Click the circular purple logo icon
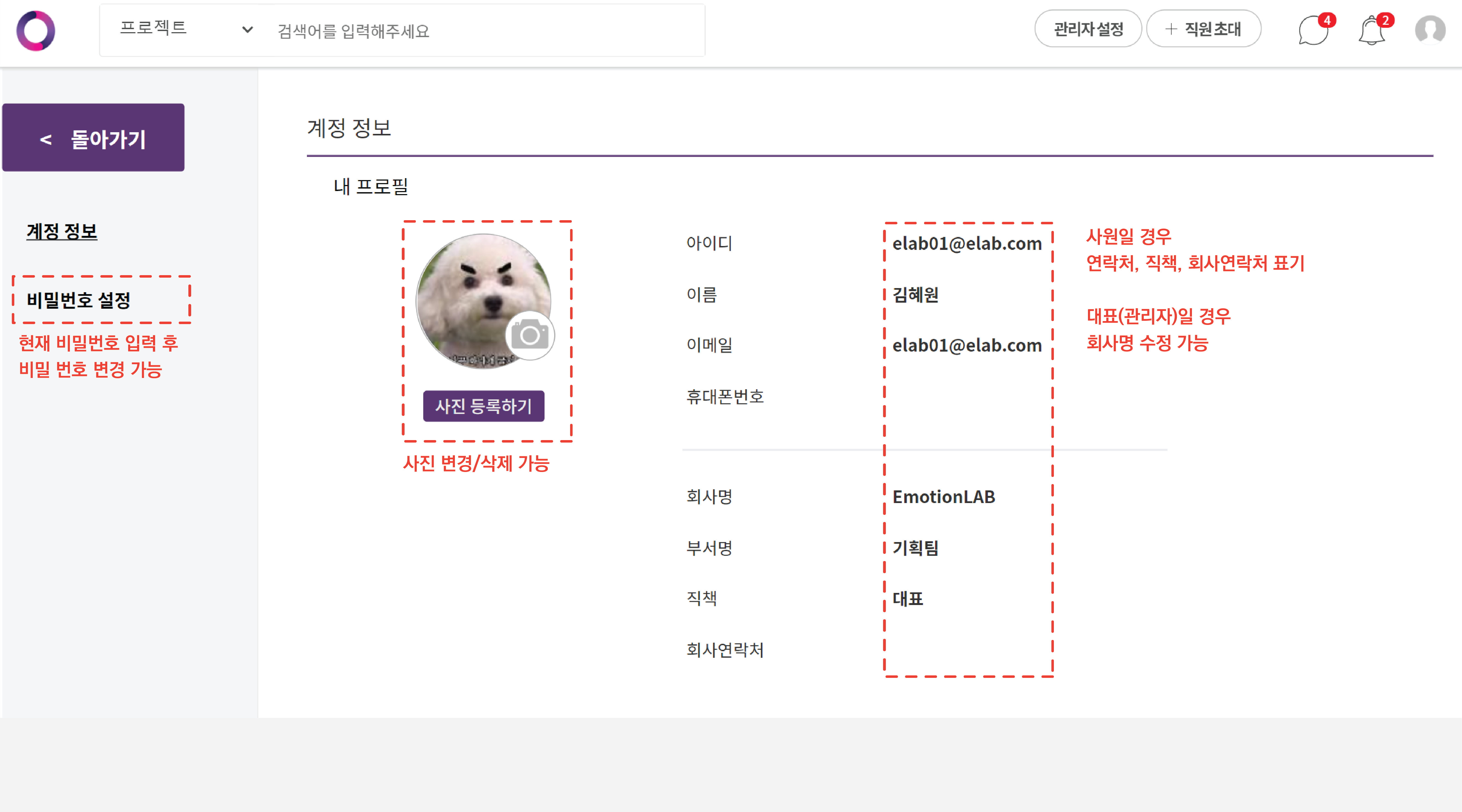The image size is (1462, 812). click(36, 31)
